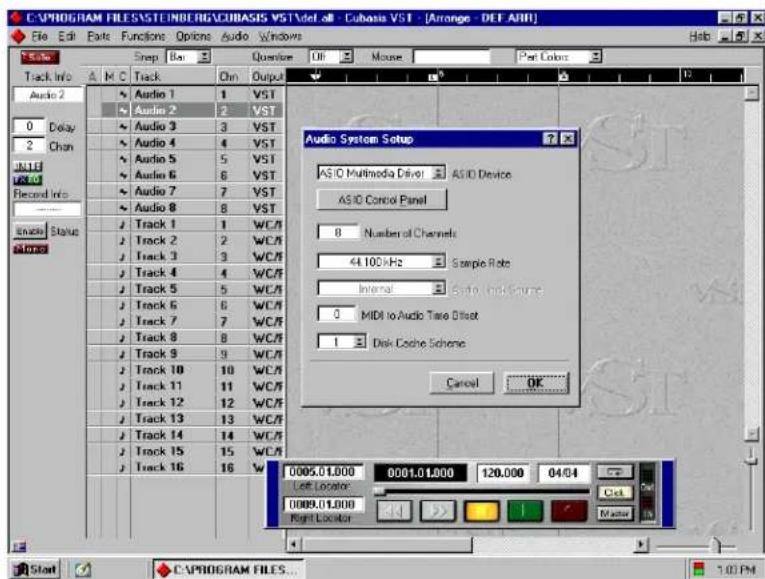Click the MIDI note icon for Track 4
This screenshot has width=765, height=579.
pyautogui.click(x=122, y=273)
